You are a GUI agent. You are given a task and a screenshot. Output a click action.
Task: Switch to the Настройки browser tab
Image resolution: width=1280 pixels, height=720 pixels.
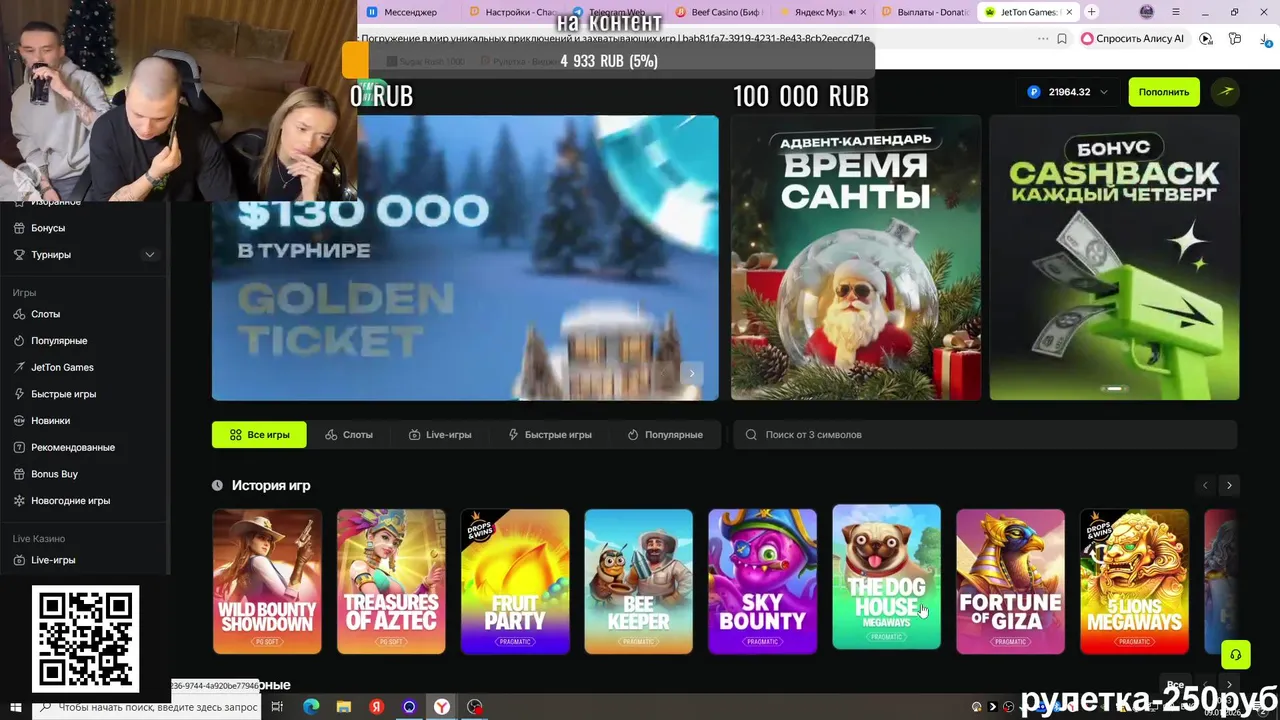coord(513,12)
